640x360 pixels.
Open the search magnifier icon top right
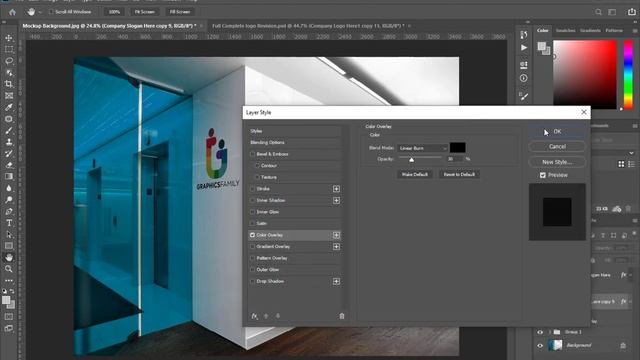(x=598, y=12)
